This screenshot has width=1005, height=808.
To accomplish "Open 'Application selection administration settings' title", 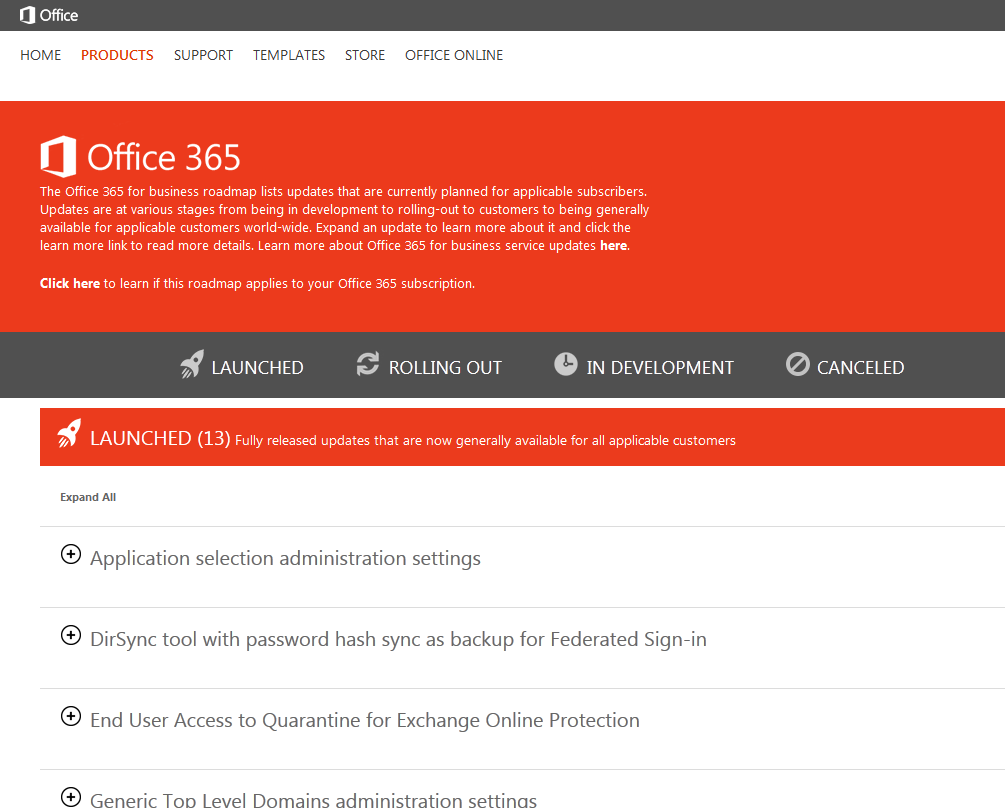I will pyautogui.click(x=285, y=558).
